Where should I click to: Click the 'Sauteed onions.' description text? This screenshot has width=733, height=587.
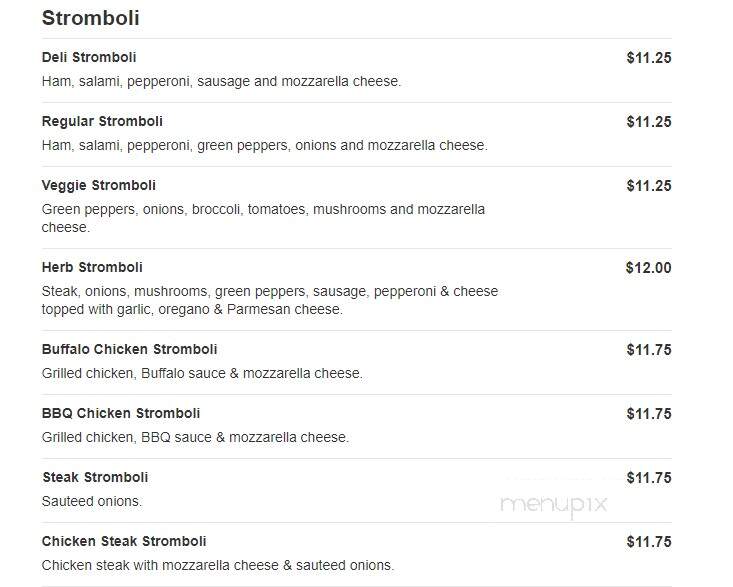[x=92, y=501]
